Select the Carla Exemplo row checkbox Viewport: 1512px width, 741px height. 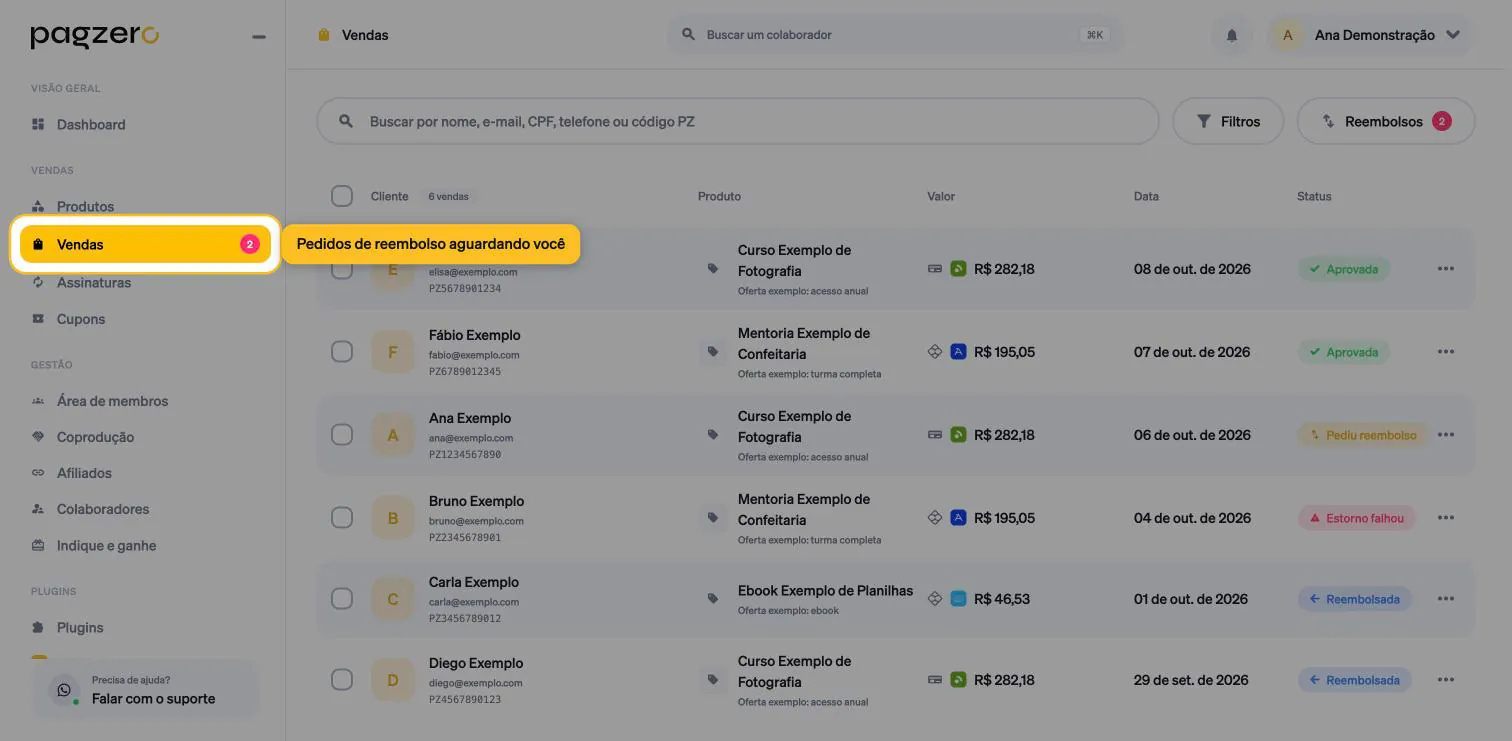(342, 599)
